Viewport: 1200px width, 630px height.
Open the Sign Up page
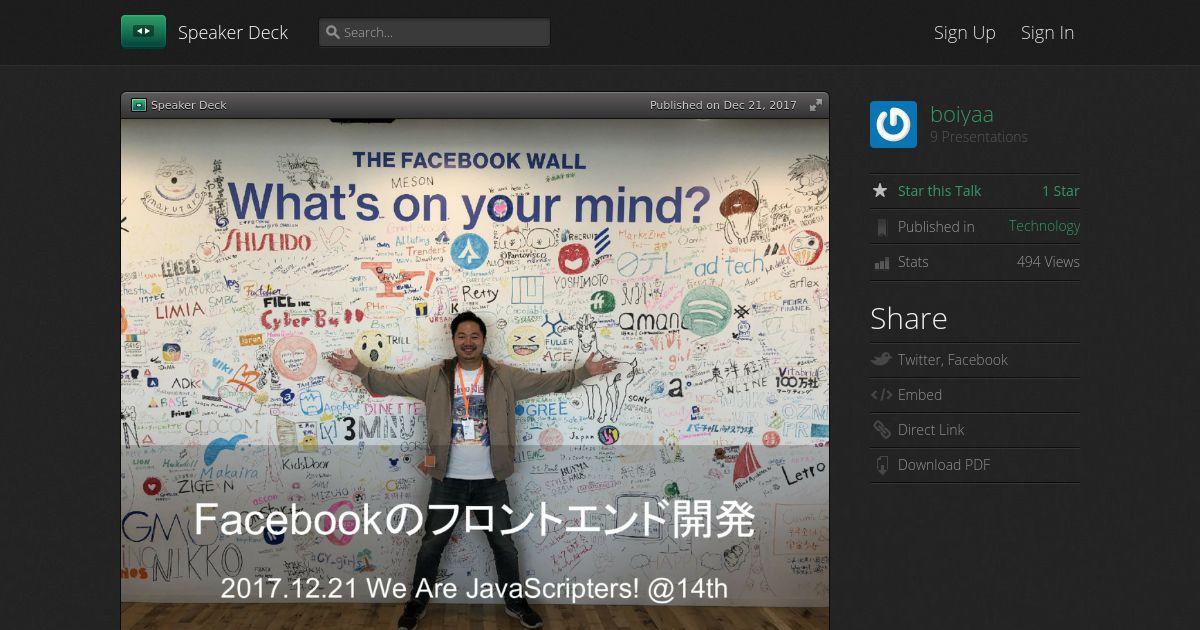coord(965,32)
